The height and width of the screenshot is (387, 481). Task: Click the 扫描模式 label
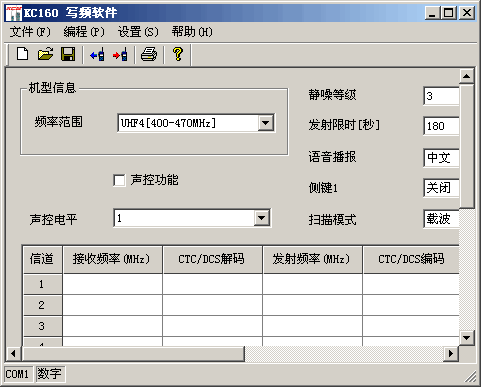(x=332, y=220)
